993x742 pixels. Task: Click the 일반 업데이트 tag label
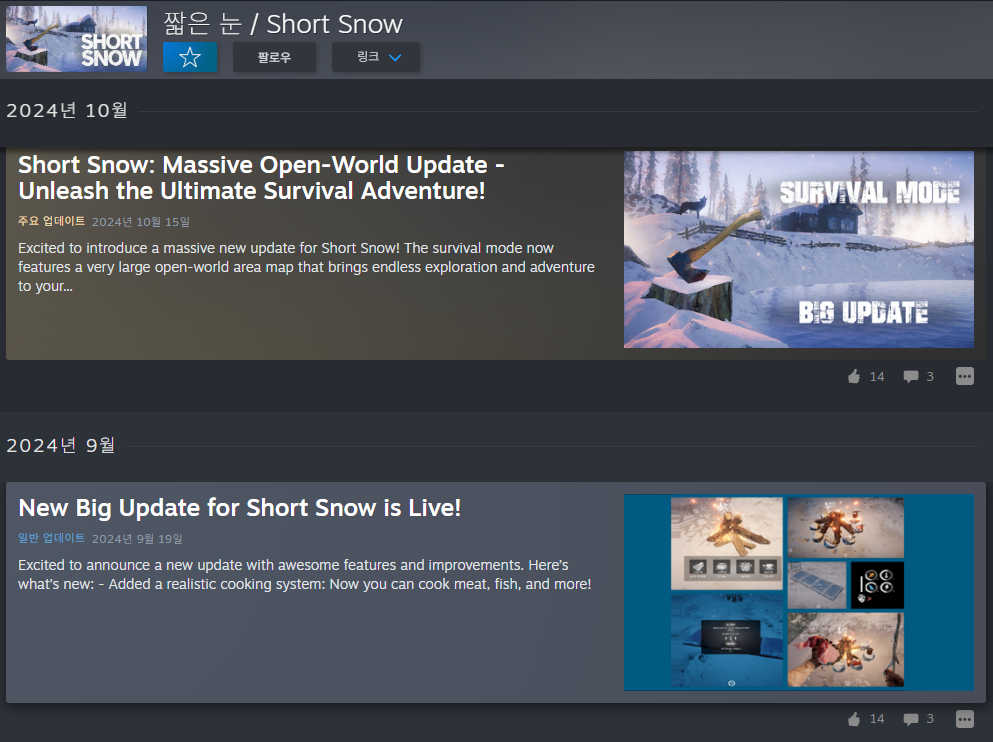click(x=51, y=538)
